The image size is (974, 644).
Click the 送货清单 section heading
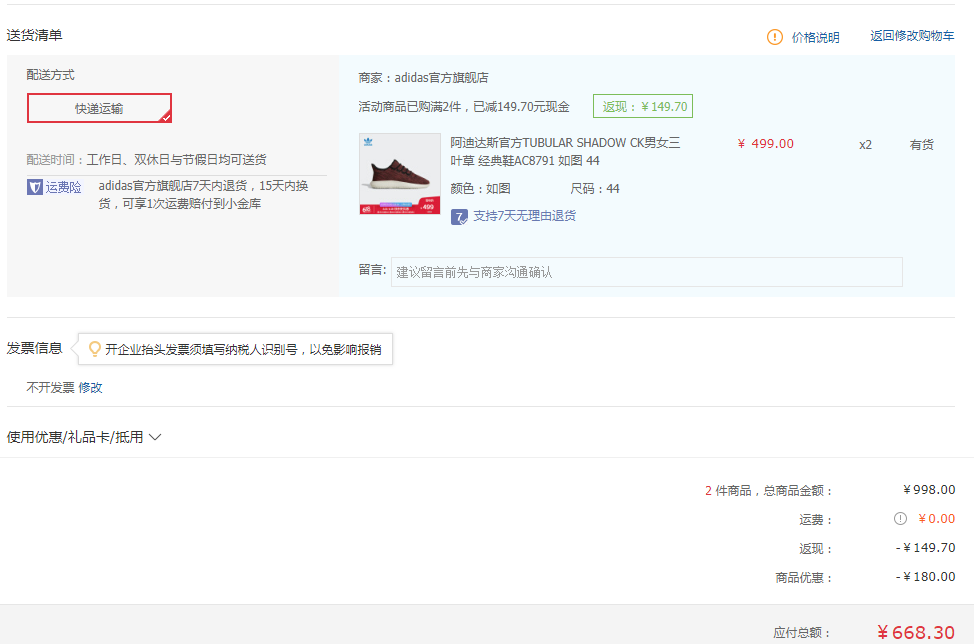[34, 35]
